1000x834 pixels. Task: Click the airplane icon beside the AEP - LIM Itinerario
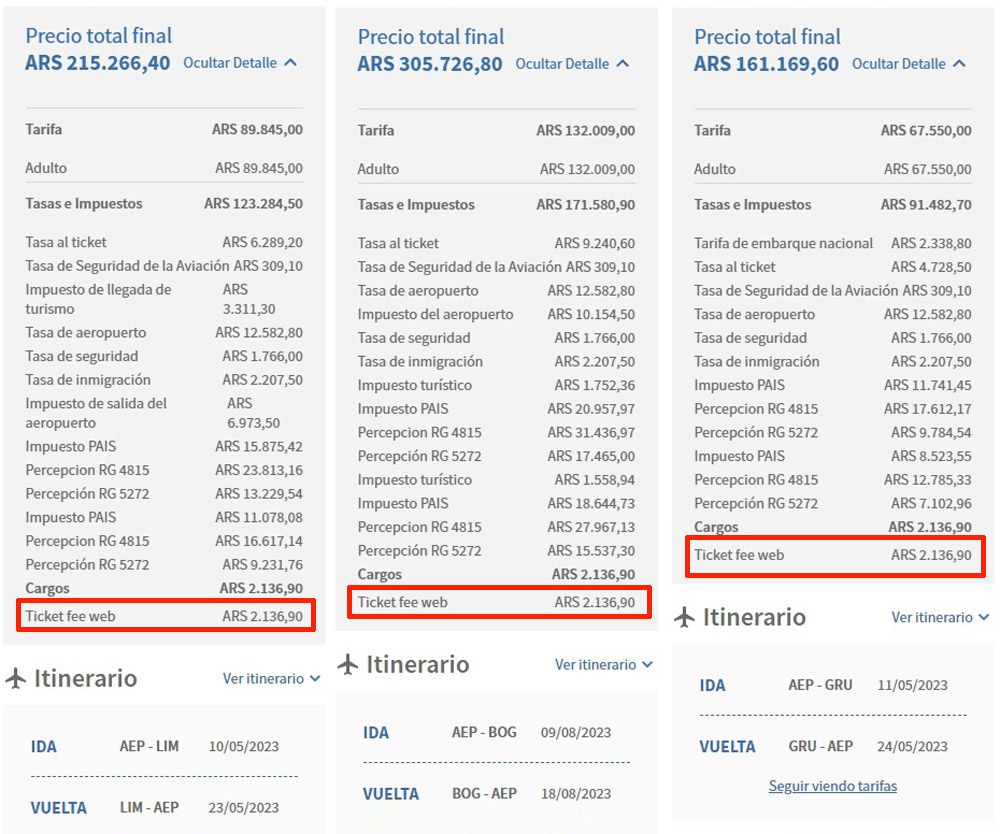tap(16, 679)
